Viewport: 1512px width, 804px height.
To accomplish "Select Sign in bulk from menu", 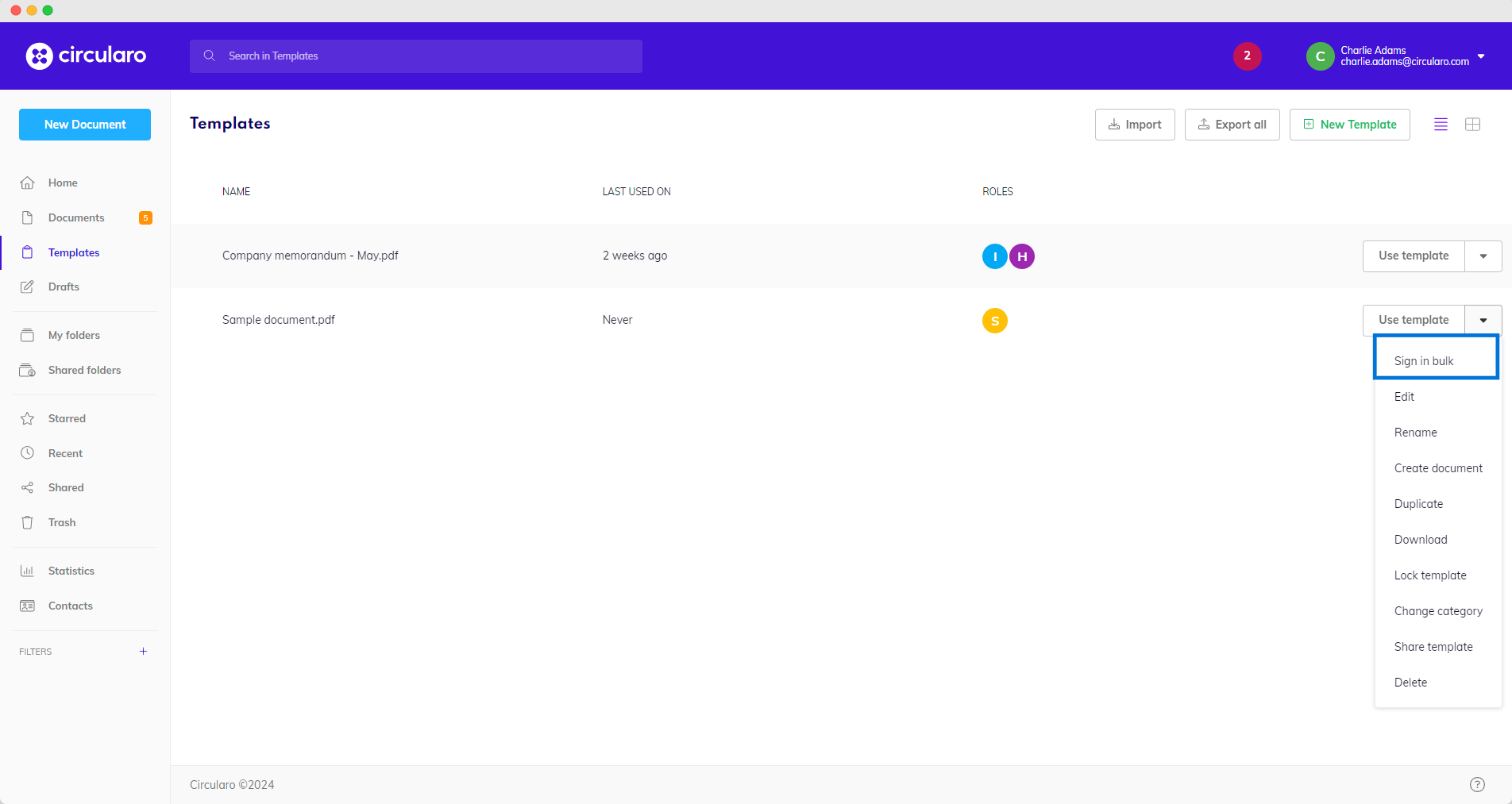I will [x=1424, y=361].
